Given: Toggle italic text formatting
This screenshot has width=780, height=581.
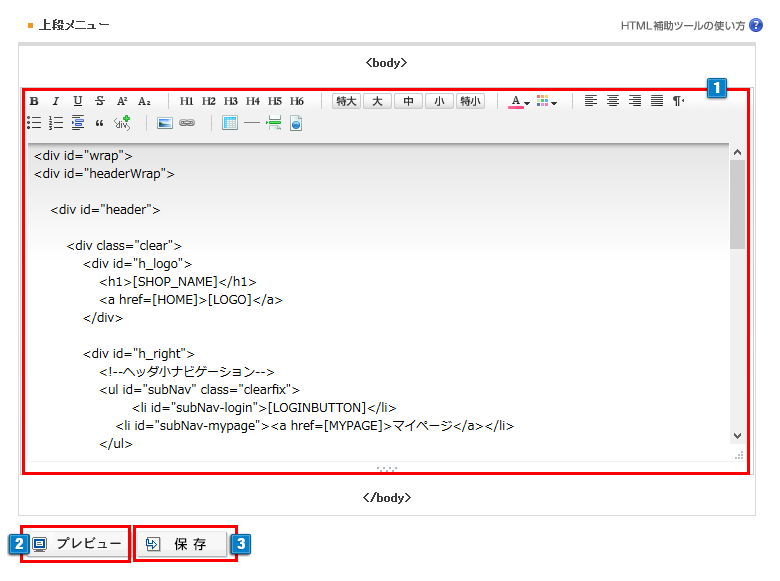Looking at the screenshot, I should point(56,101).
